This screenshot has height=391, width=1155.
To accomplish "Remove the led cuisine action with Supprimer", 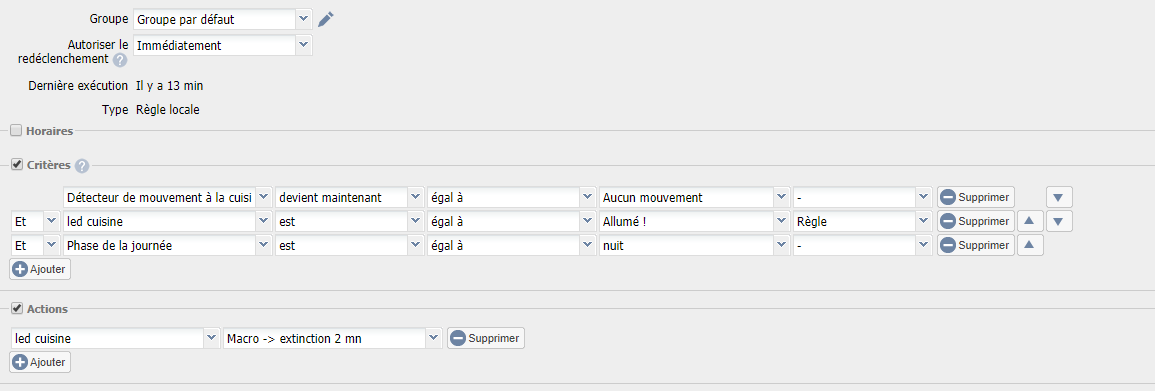I will [x=486, y=339].
